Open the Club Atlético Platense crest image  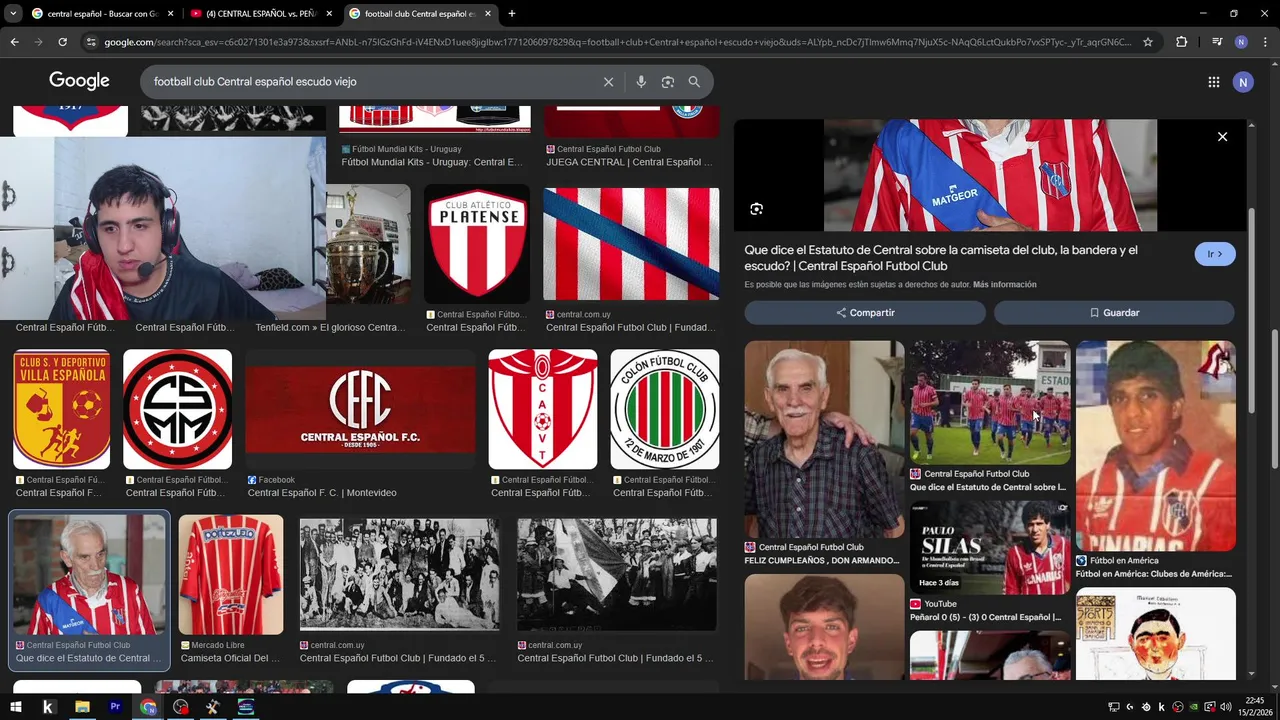[477, 243]
